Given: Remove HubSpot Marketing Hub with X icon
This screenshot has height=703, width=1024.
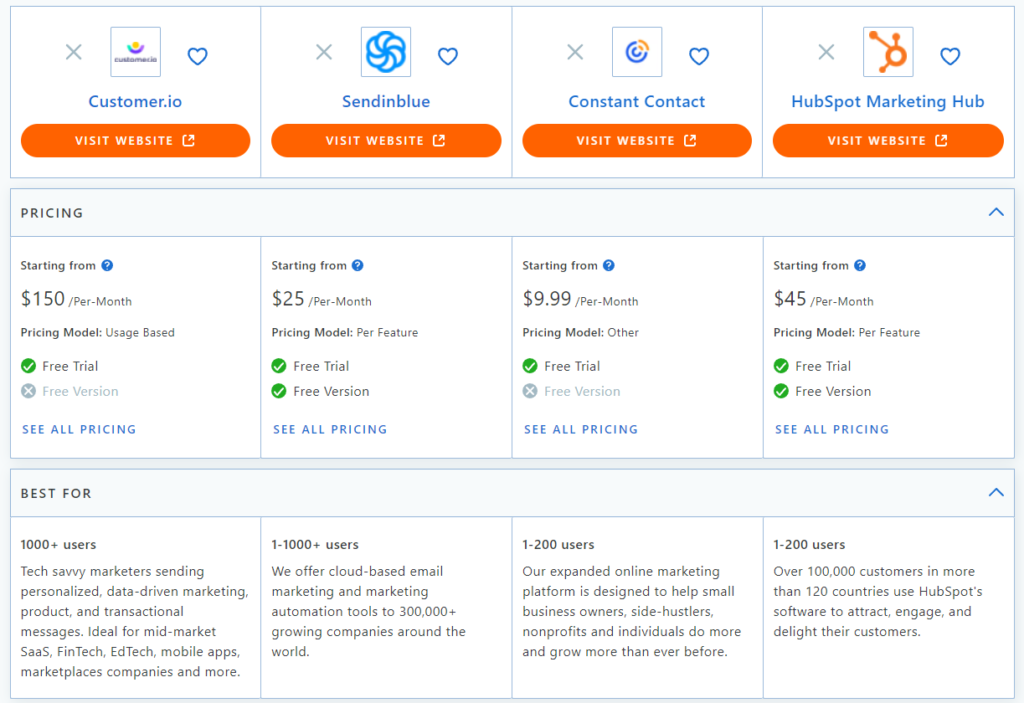Looking at the screenshot, I should 826,52.
